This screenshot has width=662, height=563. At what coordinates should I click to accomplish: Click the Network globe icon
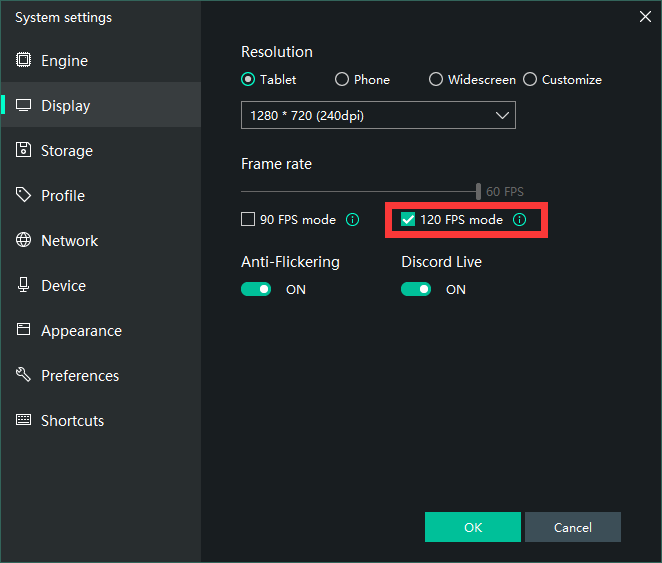coord(23,241)
